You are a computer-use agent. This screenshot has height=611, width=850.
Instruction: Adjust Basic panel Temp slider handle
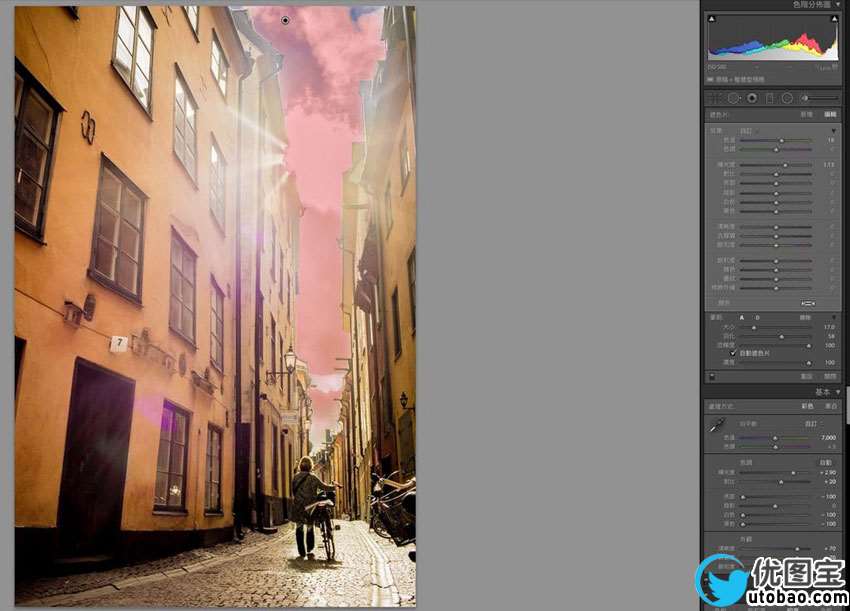(x=775, y=438)
